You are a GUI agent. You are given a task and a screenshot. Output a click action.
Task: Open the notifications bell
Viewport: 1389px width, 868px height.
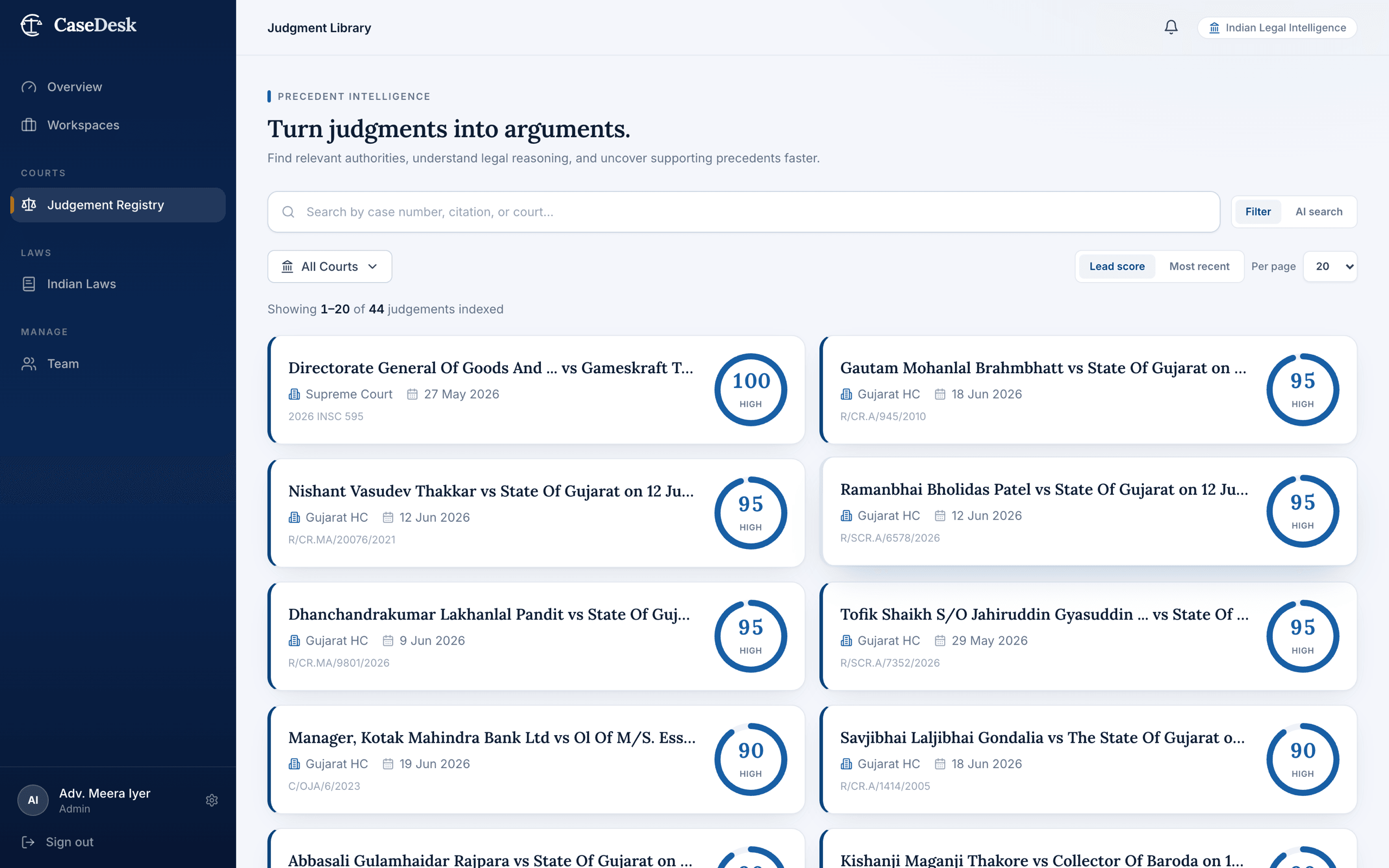pyautogui.click(x=1171, y=27)
